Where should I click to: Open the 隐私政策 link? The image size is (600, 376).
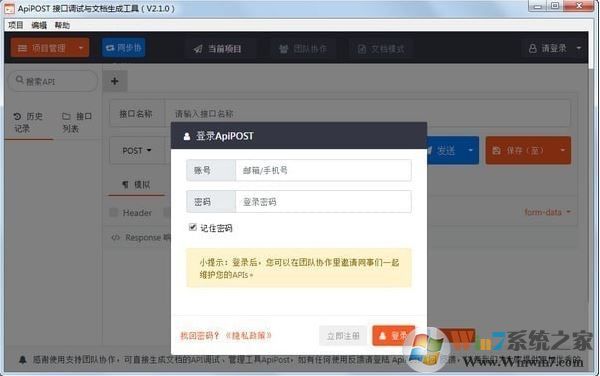coord(248,335)
